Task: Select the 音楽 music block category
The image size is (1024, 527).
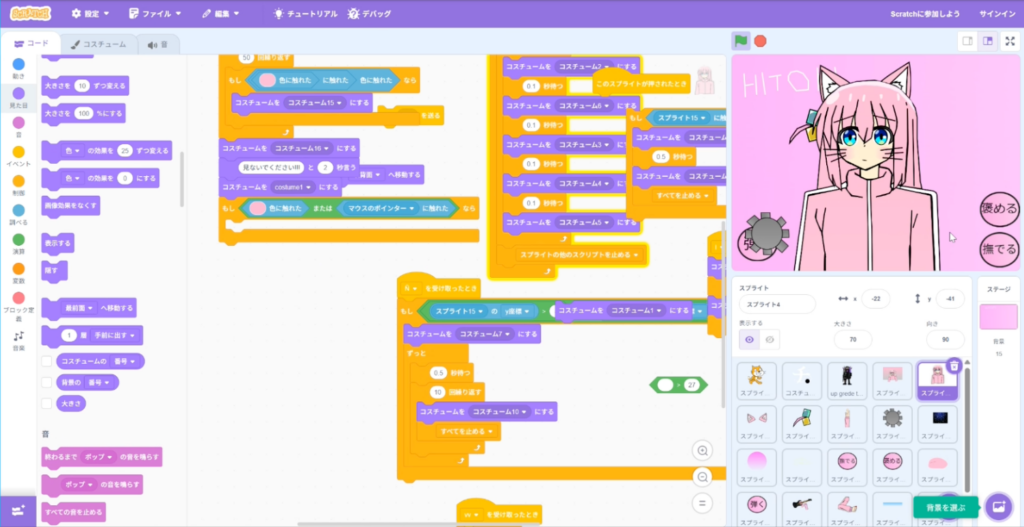Action: tap(18, 340)
